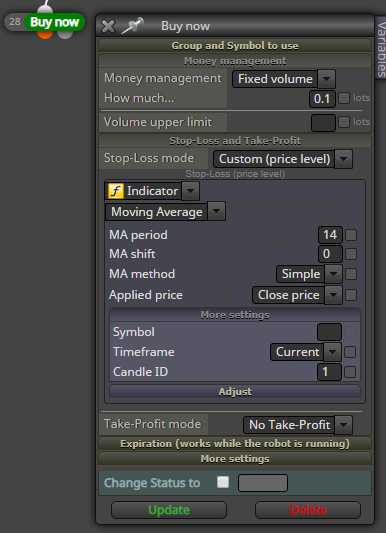The height and width of the screenshot is (533, 386).
Task: Expand Group and Symbol to use section
Action: [235, 46]
